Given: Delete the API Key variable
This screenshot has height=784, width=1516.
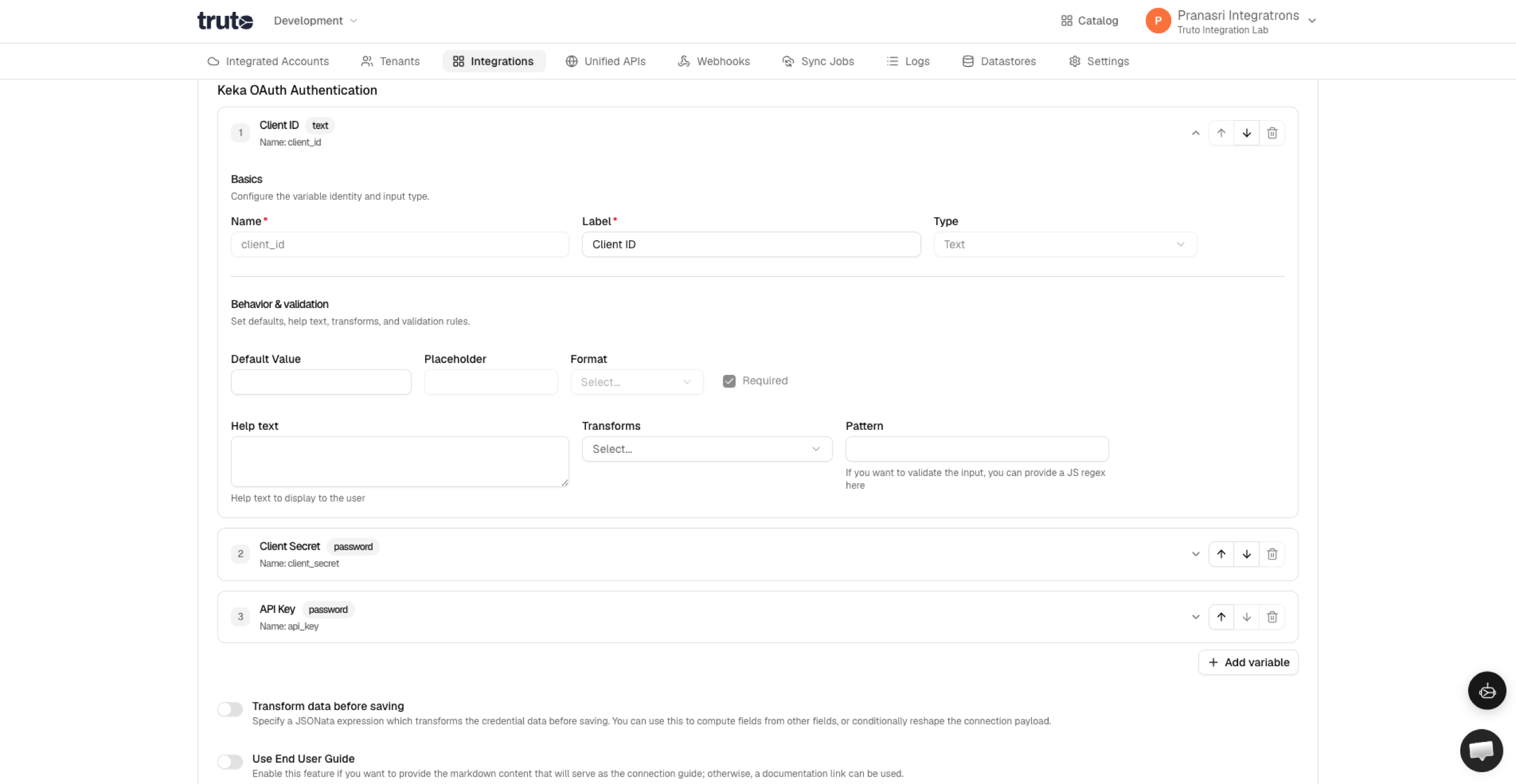Looking at the screenshot, I should [1272, 617].
